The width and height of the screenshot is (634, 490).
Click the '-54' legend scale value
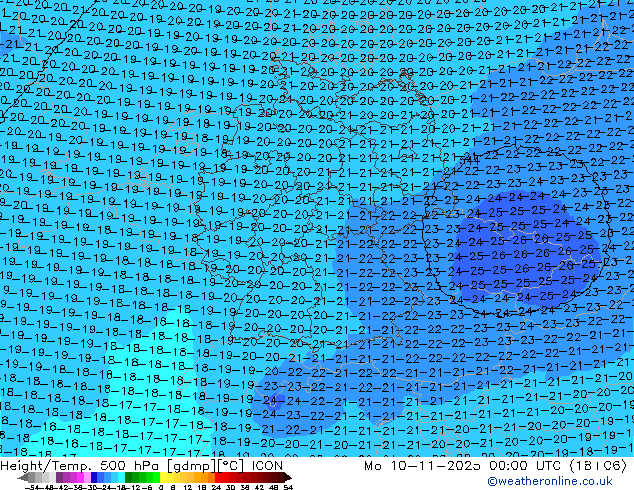coord(32,487)
